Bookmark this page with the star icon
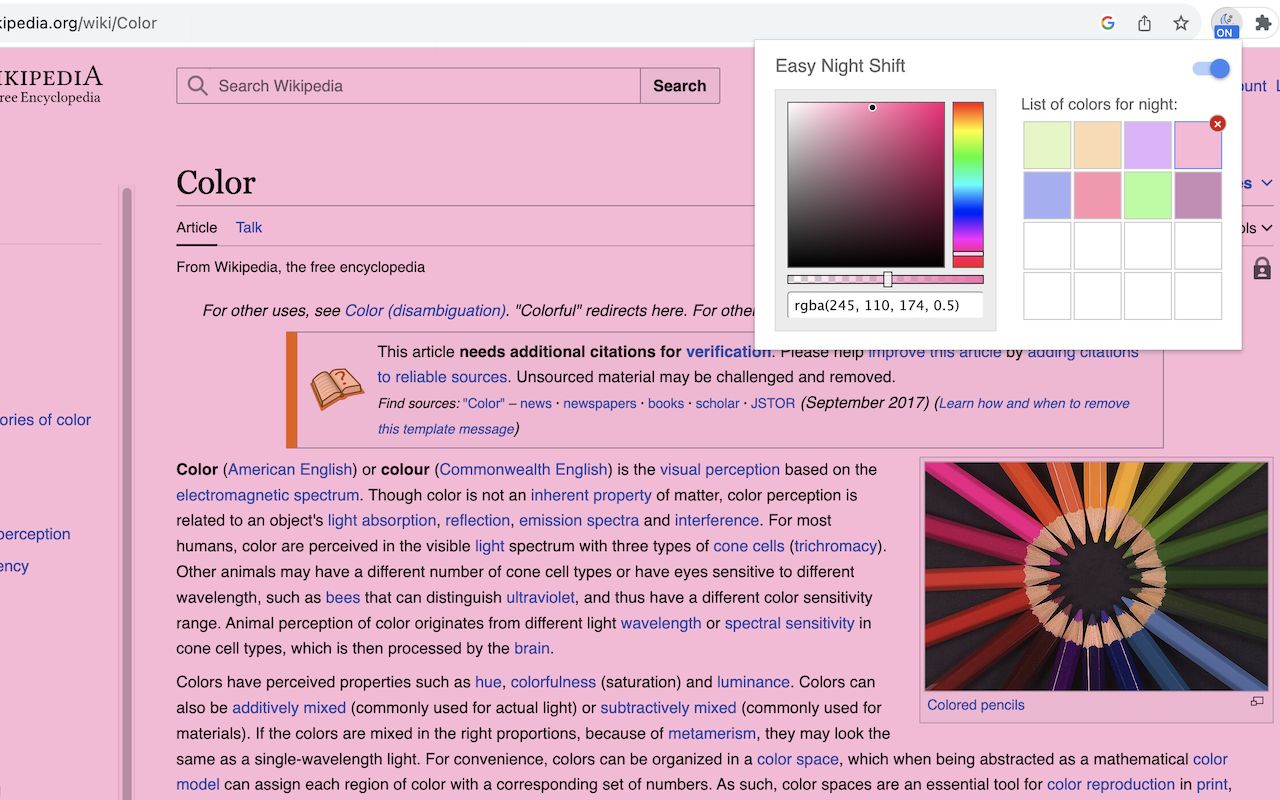This screenshot has height=800, width=1280. tap(1181, 23)
